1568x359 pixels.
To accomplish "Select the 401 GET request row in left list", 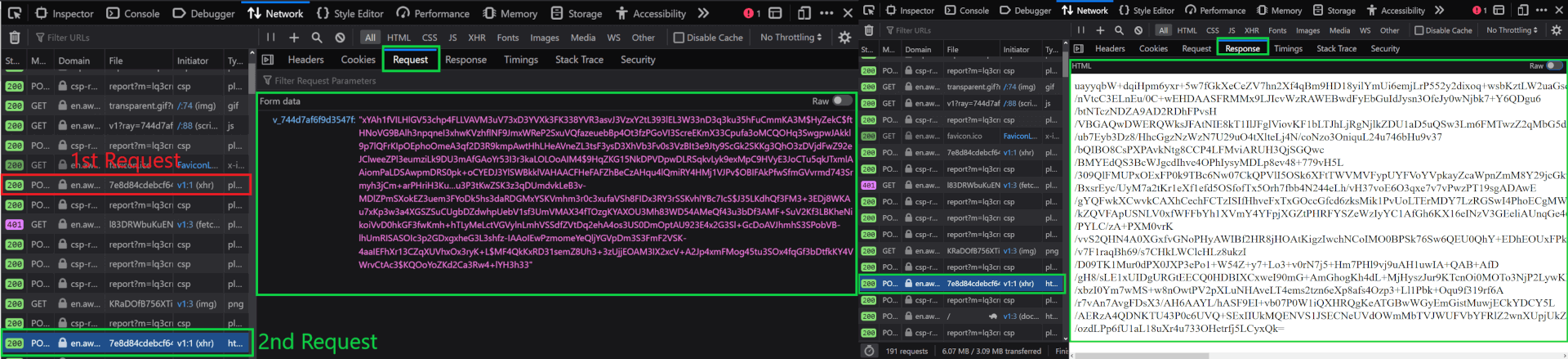I will pyautogui.click(x=127, y=224).
